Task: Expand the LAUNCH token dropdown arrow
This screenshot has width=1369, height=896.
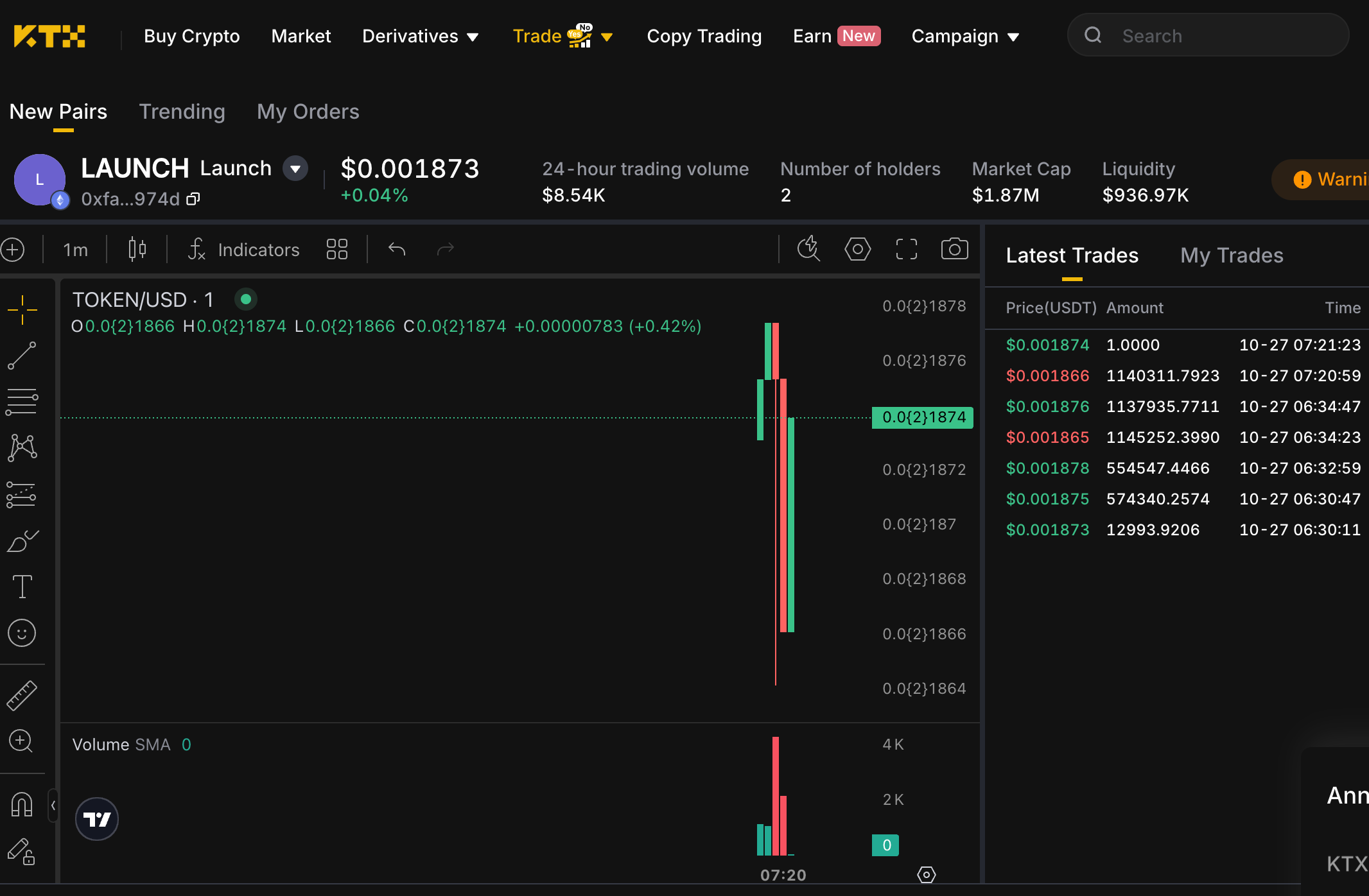Action: pyautogui.click(x=295, y=169)
